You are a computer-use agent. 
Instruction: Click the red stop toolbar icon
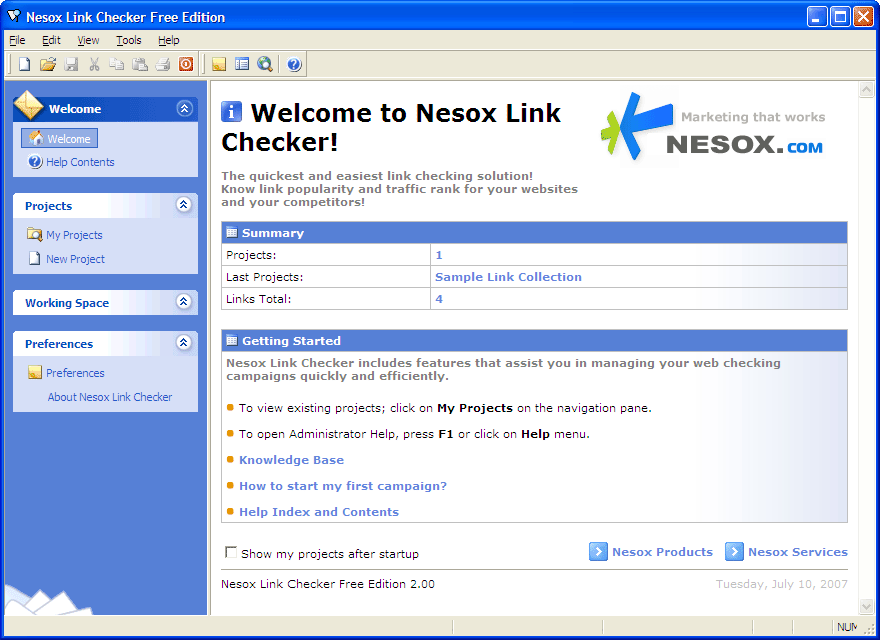pos(186,65)
